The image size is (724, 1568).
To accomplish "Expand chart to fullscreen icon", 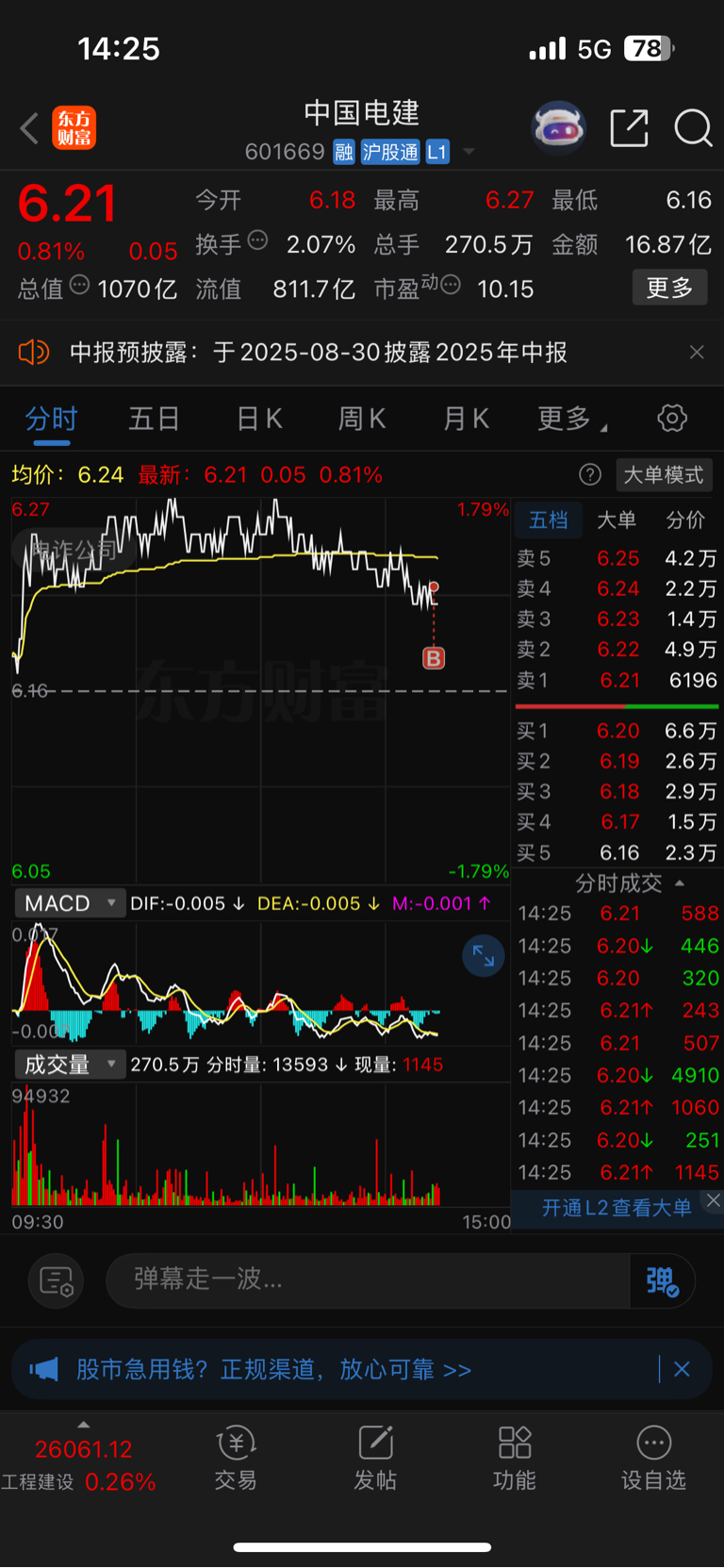I will [484, 956].
